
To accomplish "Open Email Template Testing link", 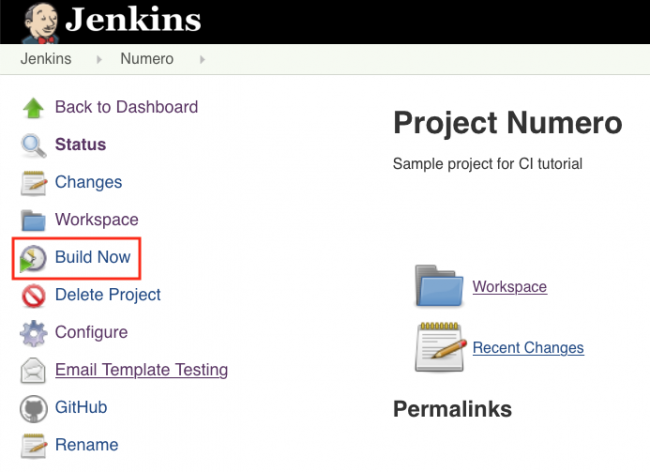I will tap(141, 370).
